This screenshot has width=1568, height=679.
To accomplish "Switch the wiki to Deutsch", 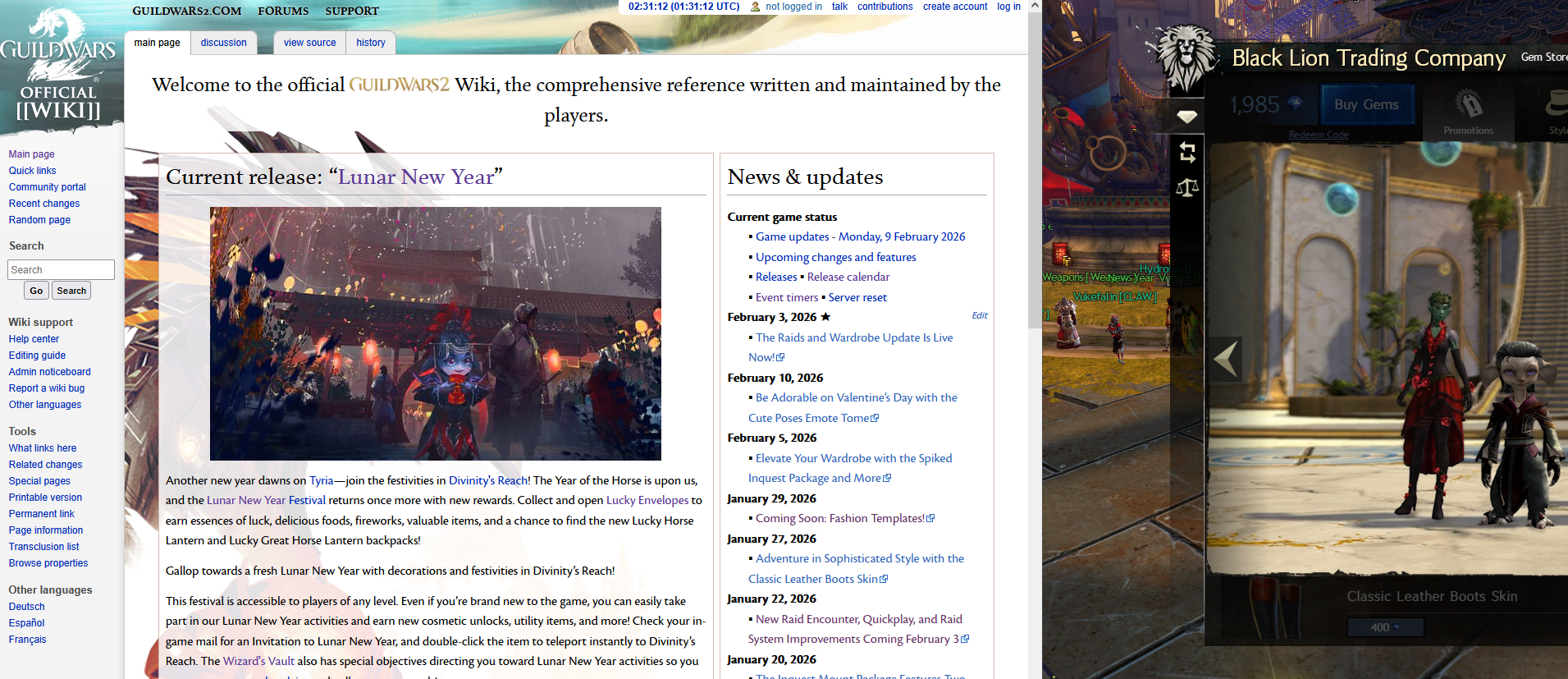I will click(27, 607).
